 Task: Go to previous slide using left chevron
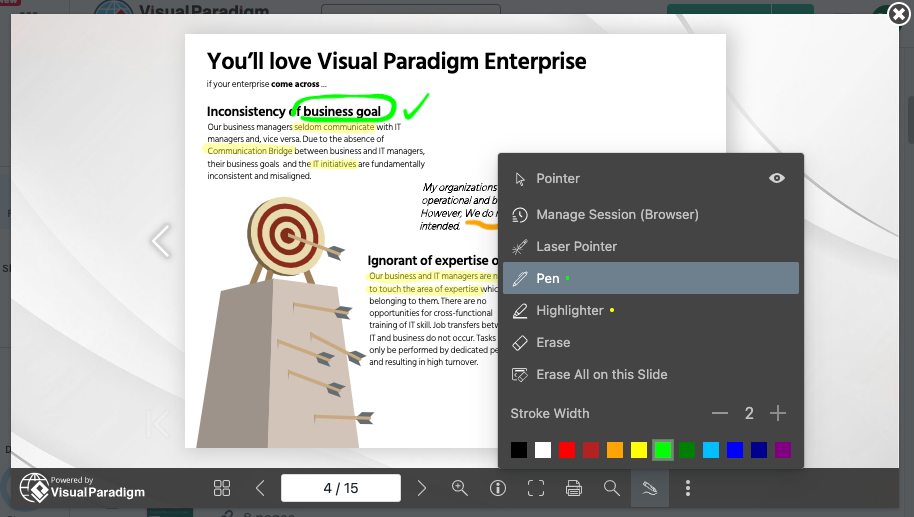click(160, 240)
